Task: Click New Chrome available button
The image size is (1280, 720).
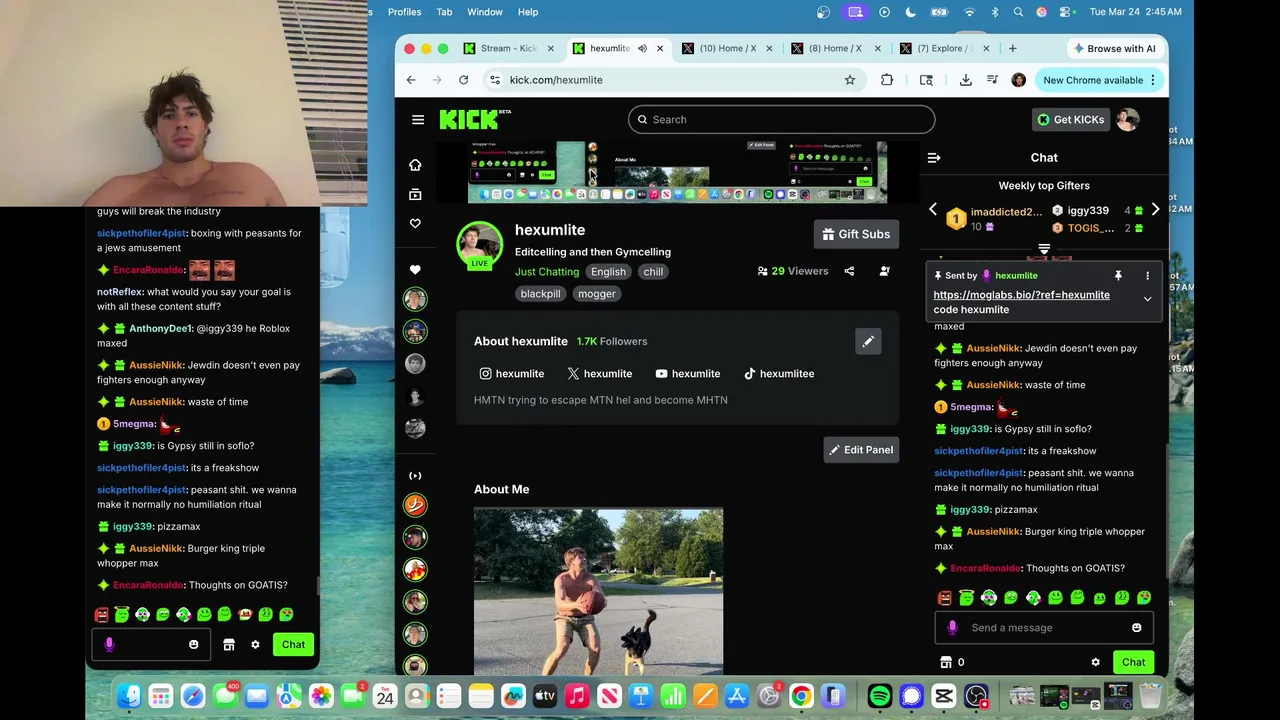Action: click(1099, 80)
